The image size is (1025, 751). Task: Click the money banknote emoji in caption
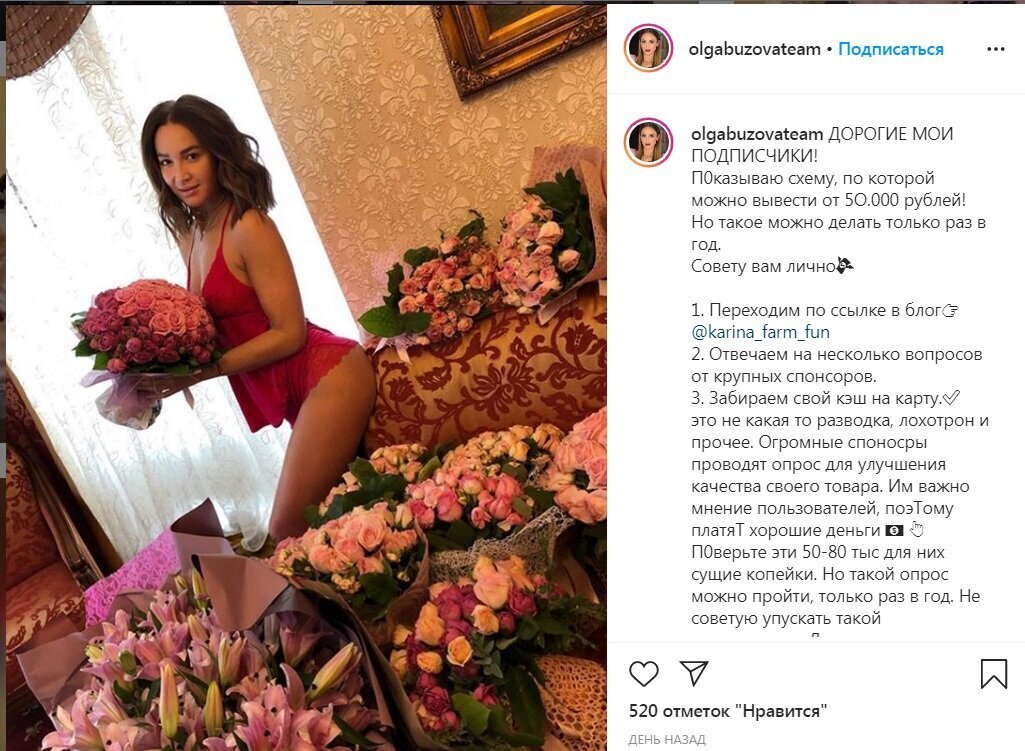[894, 530]
